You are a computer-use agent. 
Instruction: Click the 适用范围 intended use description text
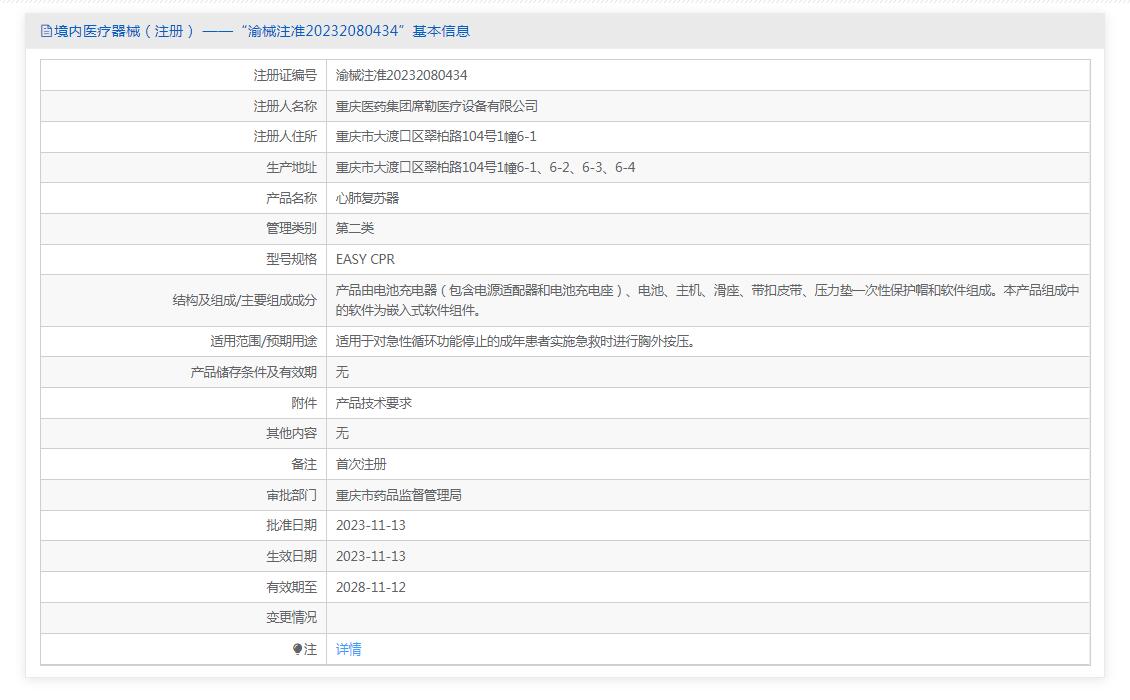[x=515, y=341]
